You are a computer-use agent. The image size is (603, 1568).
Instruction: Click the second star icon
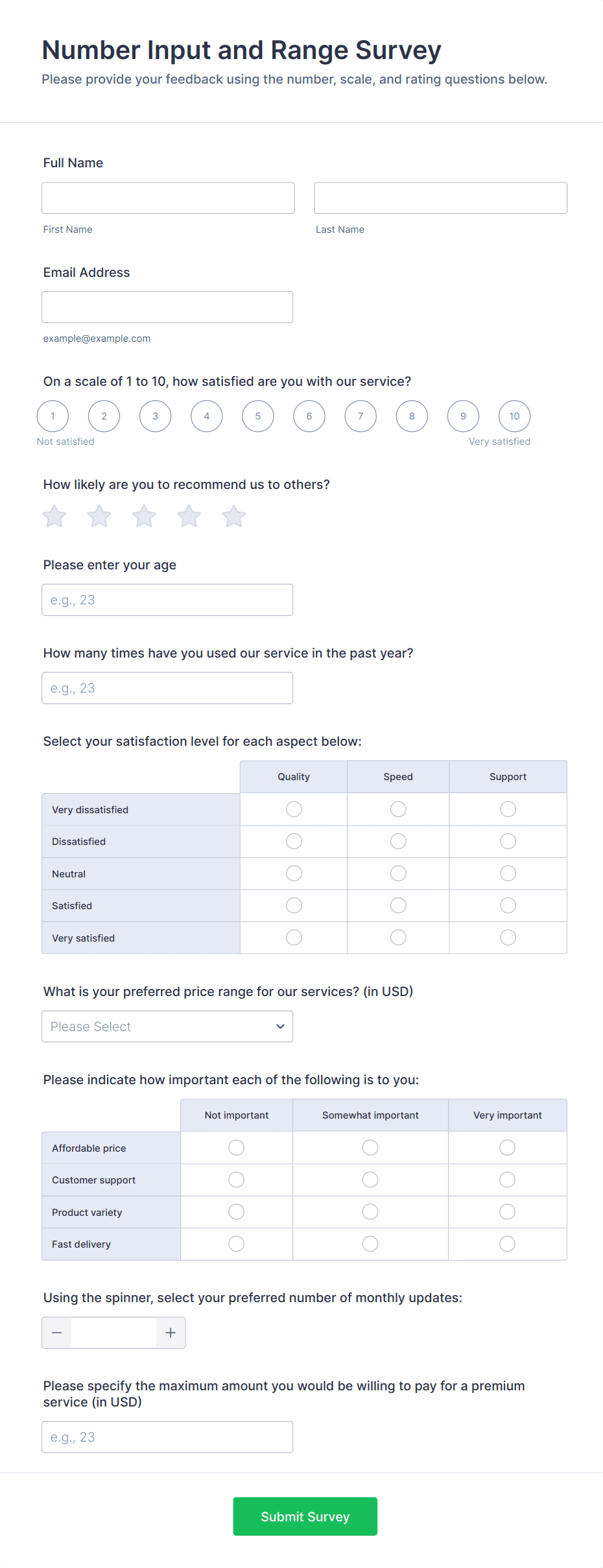99,516
